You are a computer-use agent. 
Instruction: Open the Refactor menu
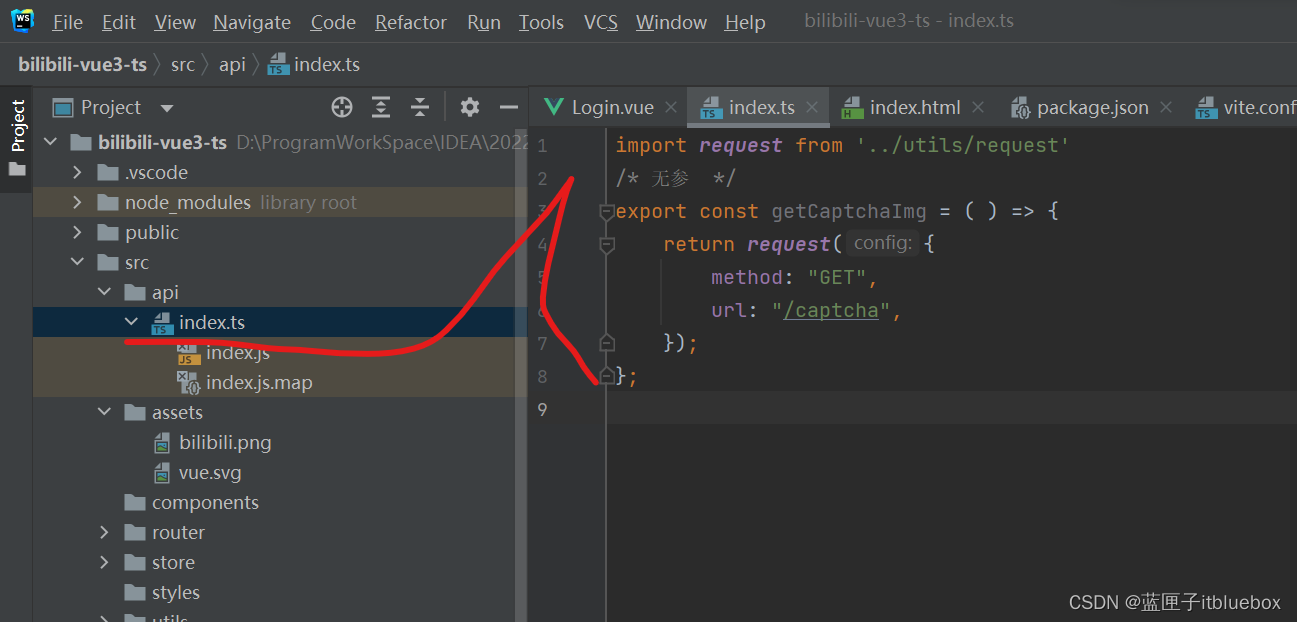click(x=411, y=22)
